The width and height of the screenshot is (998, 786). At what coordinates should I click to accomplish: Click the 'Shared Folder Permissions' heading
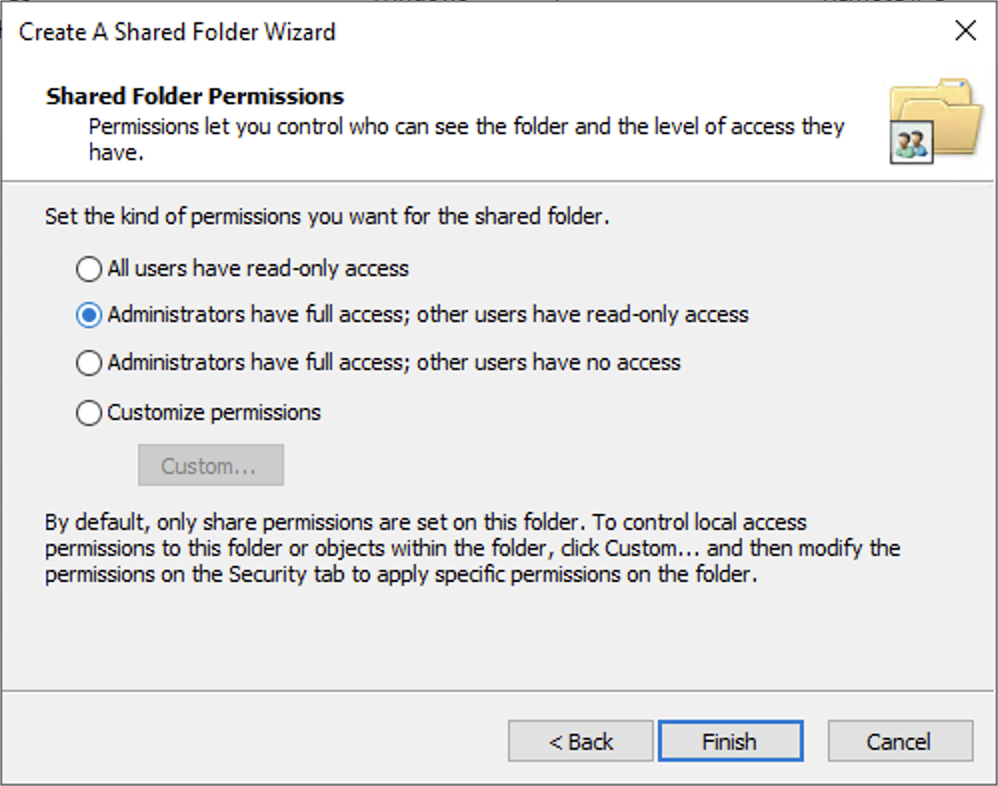pyautogui.click(x=195, y=97)
